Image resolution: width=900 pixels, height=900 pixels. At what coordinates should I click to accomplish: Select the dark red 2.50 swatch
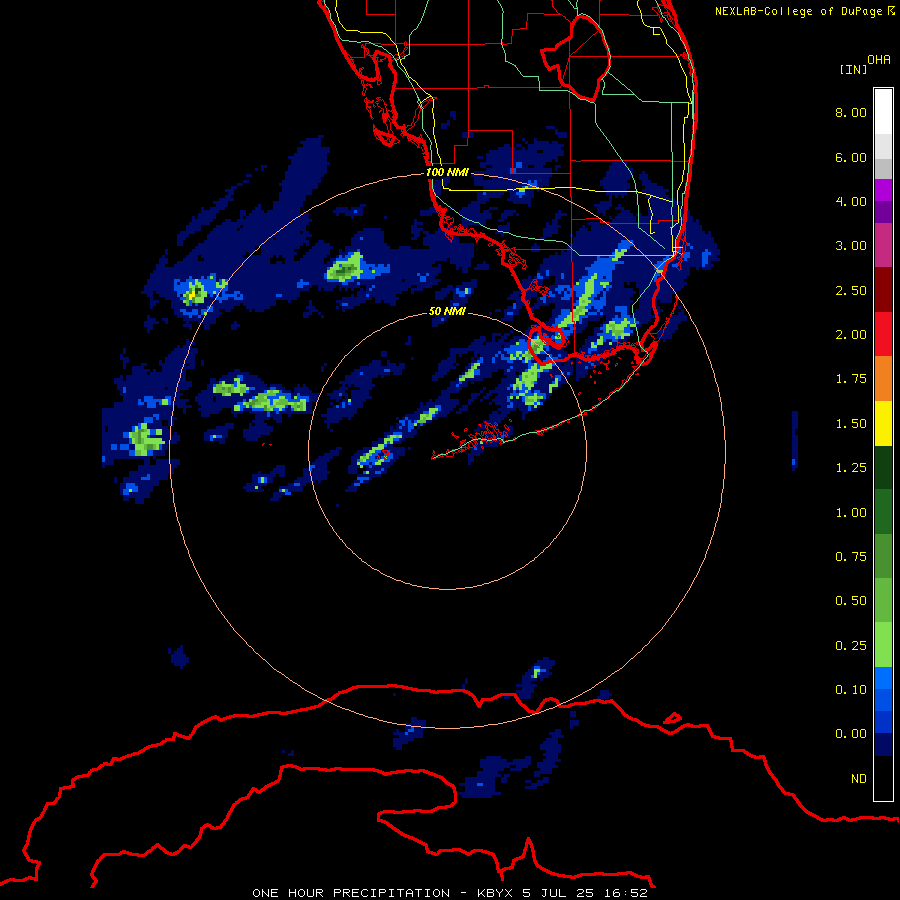883,290
